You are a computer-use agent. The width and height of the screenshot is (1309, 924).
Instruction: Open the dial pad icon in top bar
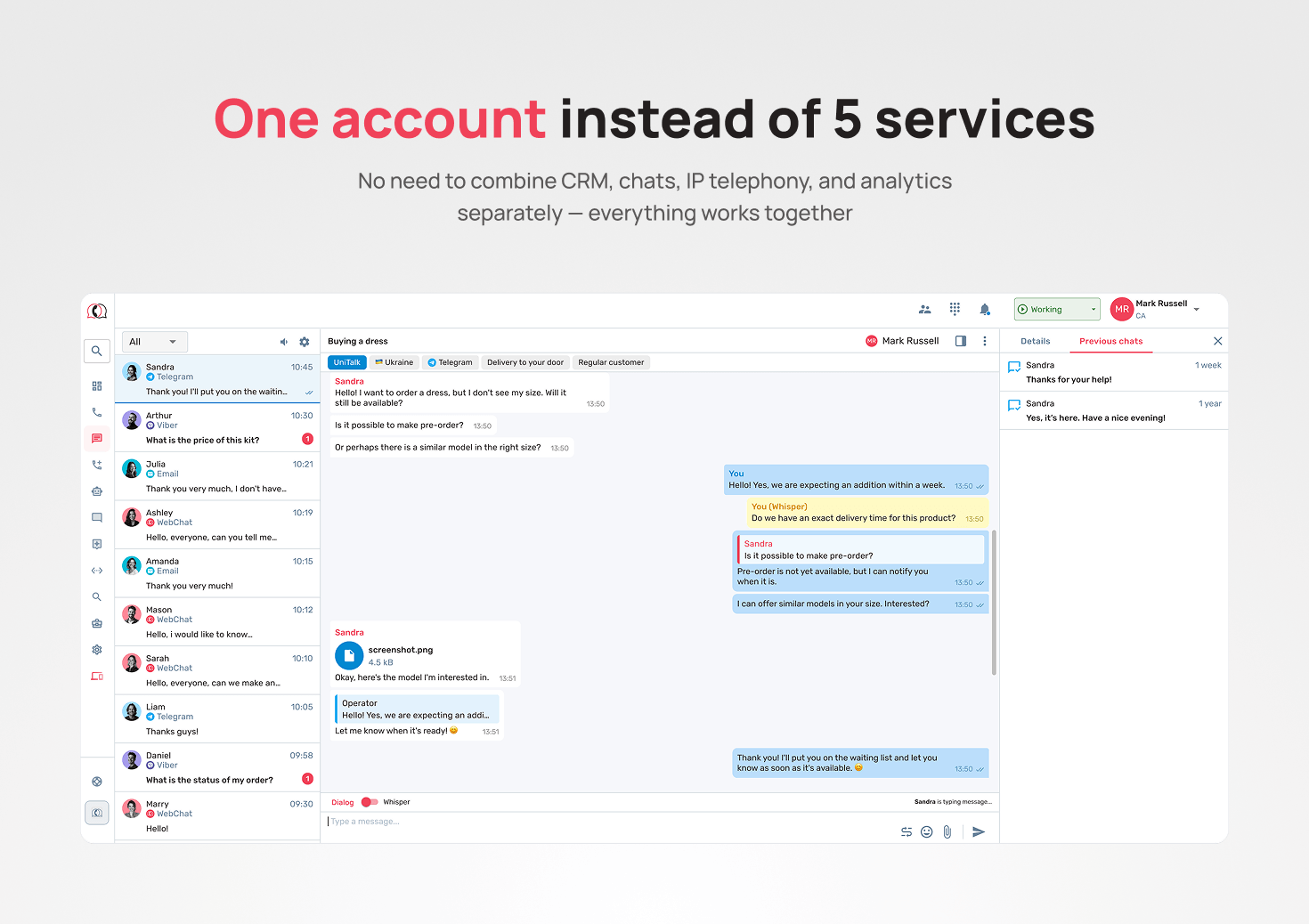955,309
